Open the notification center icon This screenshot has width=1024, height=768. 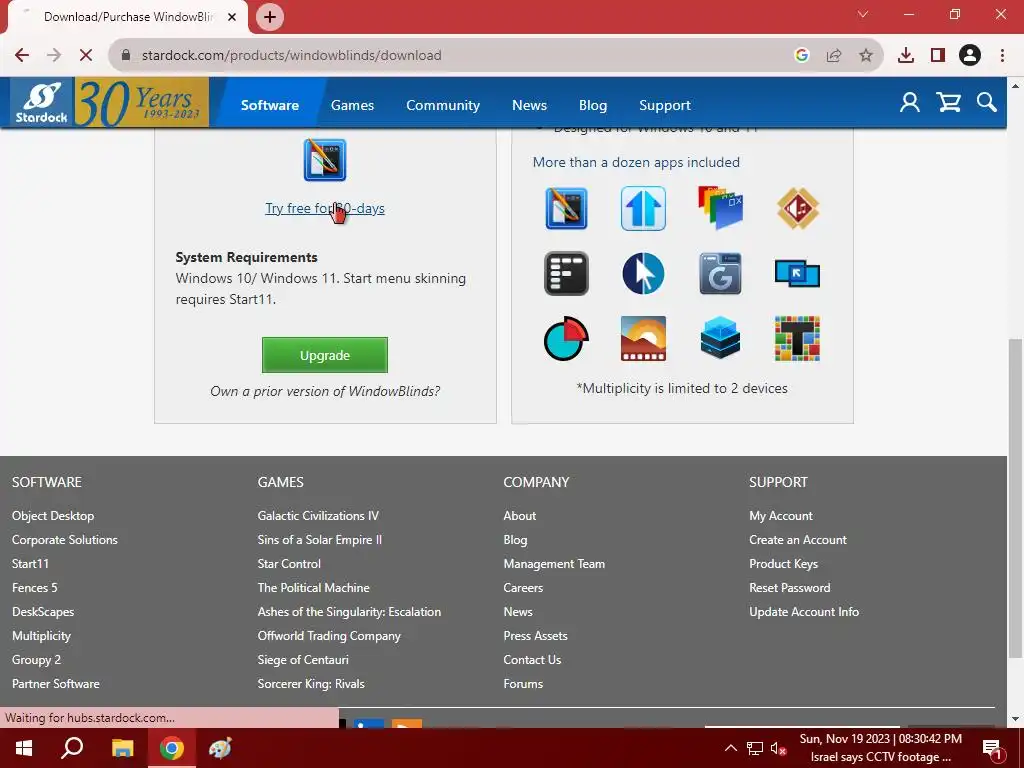992,748
